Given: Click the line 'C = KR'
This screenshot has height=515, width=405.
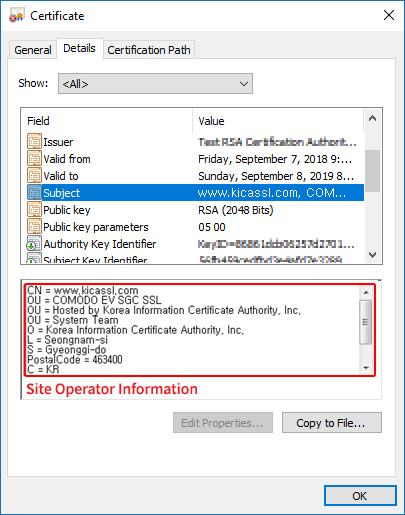Looking at the screenshot, I should [43, 369].
